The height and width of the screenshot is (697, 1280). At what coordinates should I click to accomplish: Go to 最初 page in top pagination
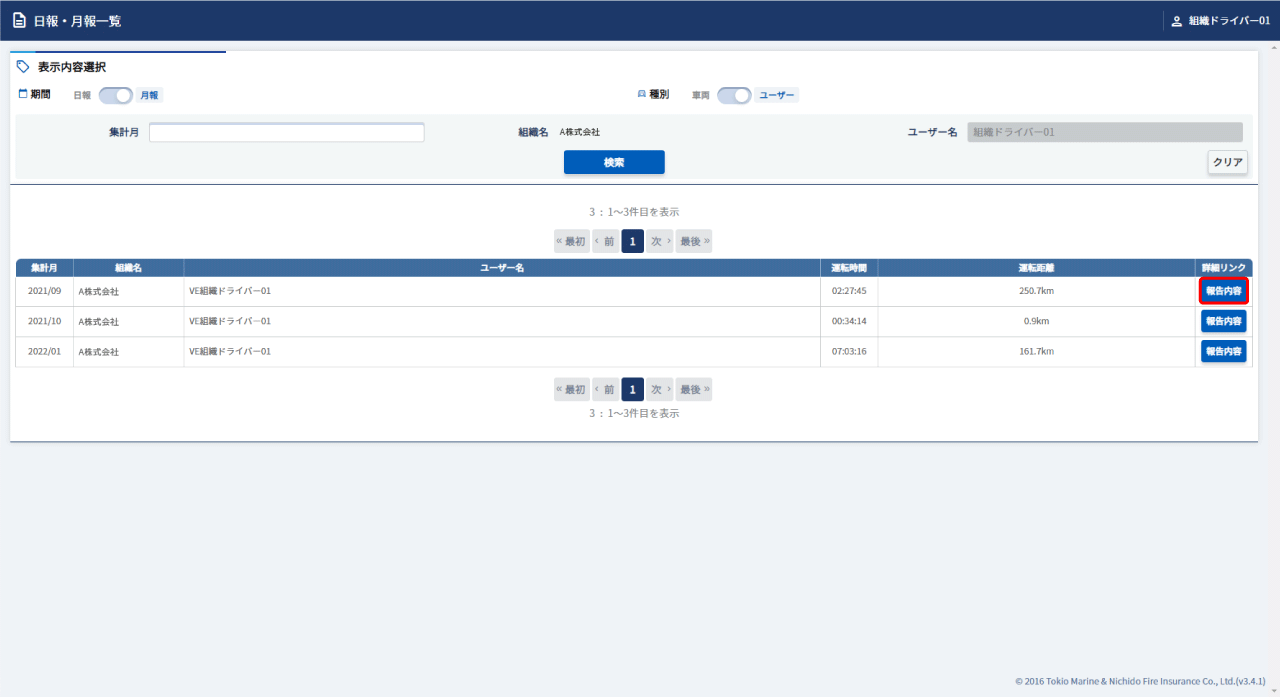571,241
